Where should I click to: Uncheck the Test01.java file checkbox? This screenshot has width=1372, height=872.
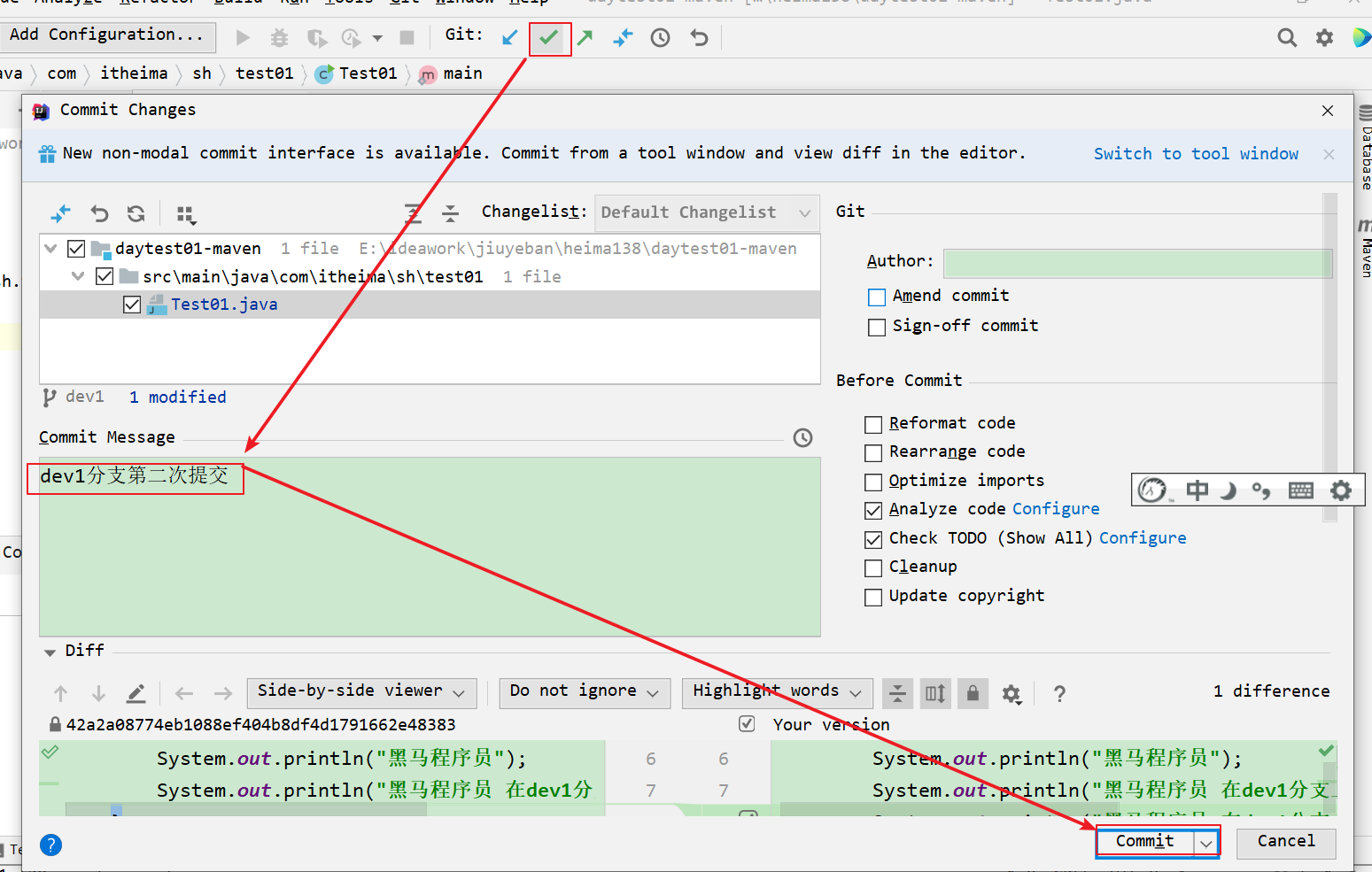(132, 305)
